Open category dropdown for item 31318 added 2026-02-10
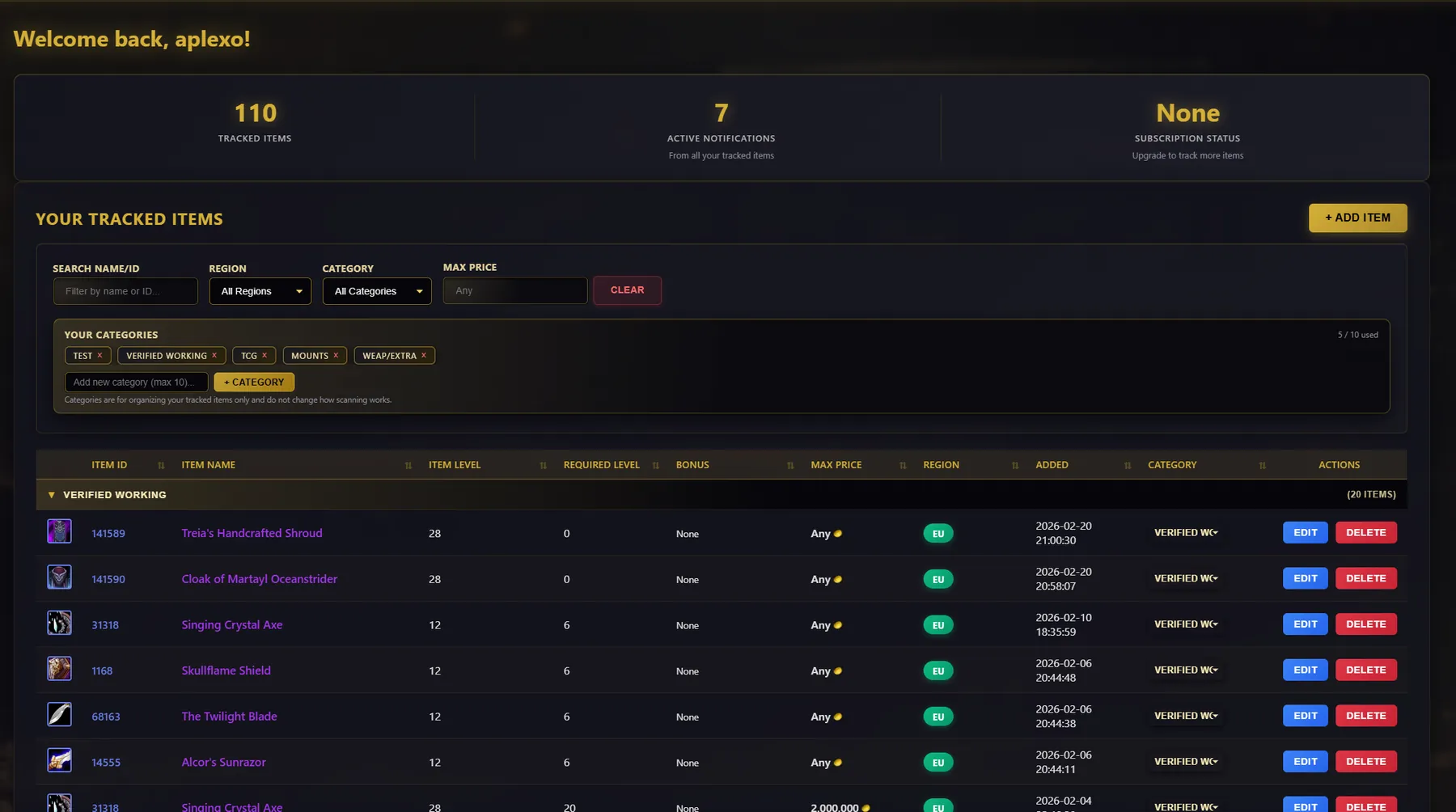The width and height of the screenshot is (1456, 812). click(x=1186, y=624)
